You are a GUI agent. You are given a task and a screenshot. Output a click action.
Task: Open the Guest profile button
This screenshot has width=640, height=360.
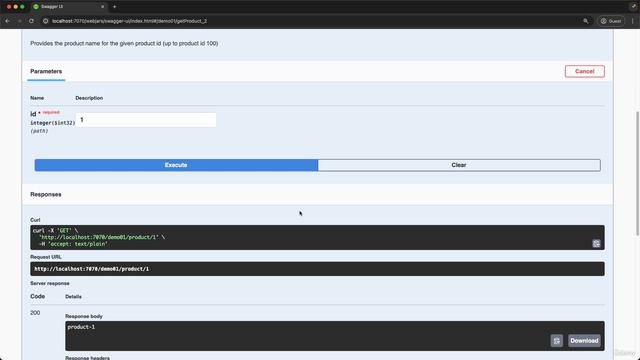point(611,21)
